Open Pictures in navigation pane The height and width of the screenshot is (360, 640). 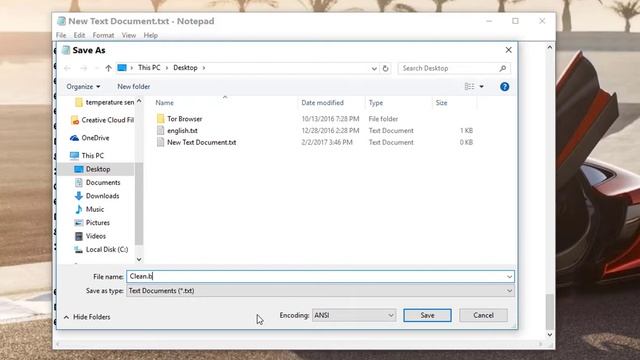tap(98, 223)
